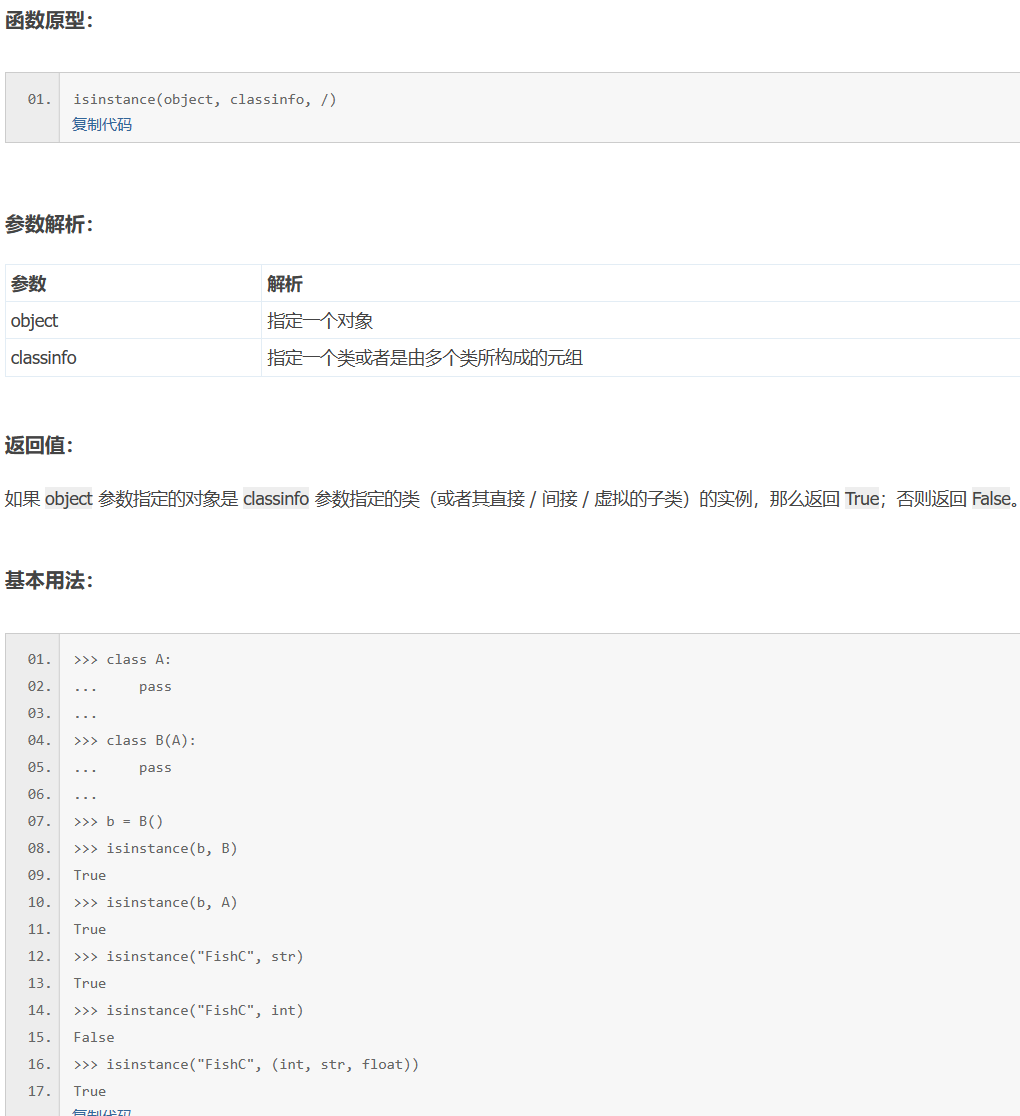Click the 复制代码 link under the function prototype

point(101,124)
